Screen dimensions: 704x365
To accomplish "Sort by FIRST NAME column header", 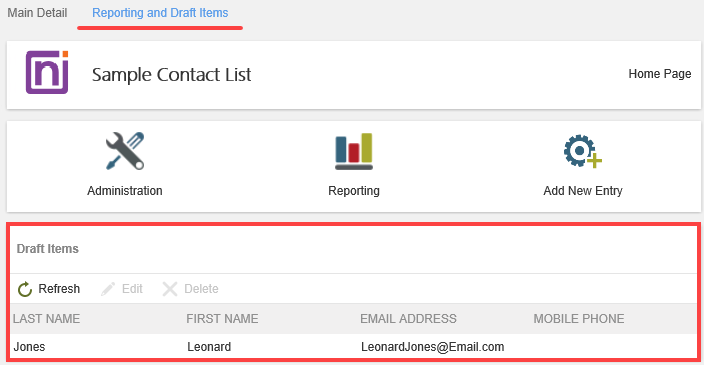I will 222,319.
